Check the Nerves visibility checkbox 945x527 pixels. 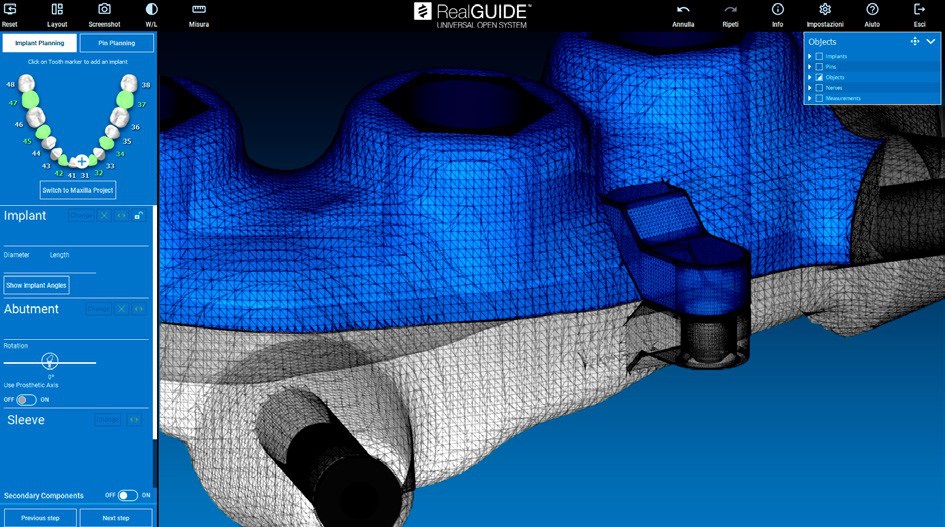(x=819, y=87)
